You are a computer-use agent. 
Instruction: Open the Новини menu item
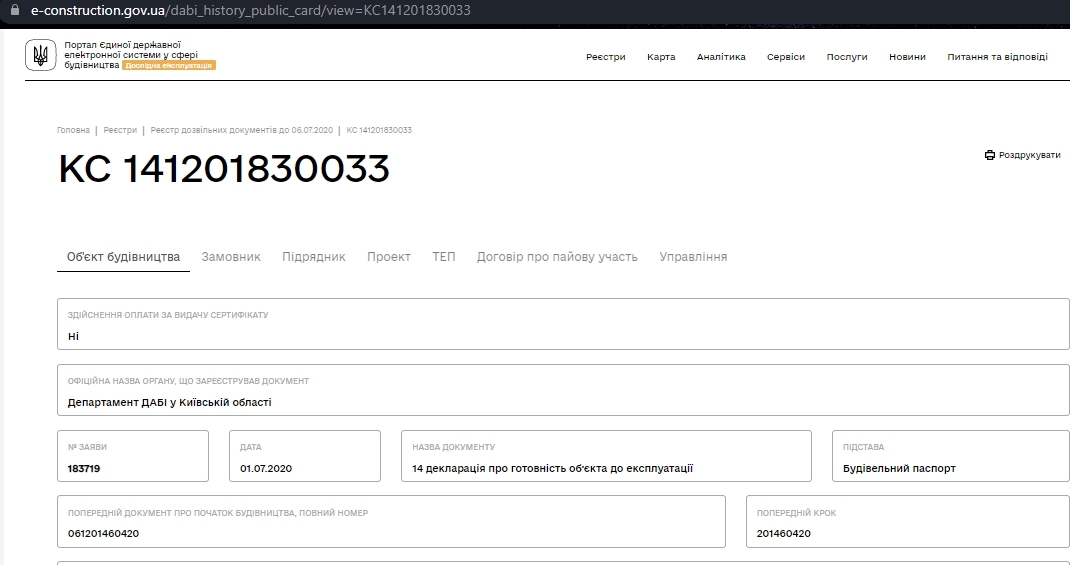[x=907, y=57]
